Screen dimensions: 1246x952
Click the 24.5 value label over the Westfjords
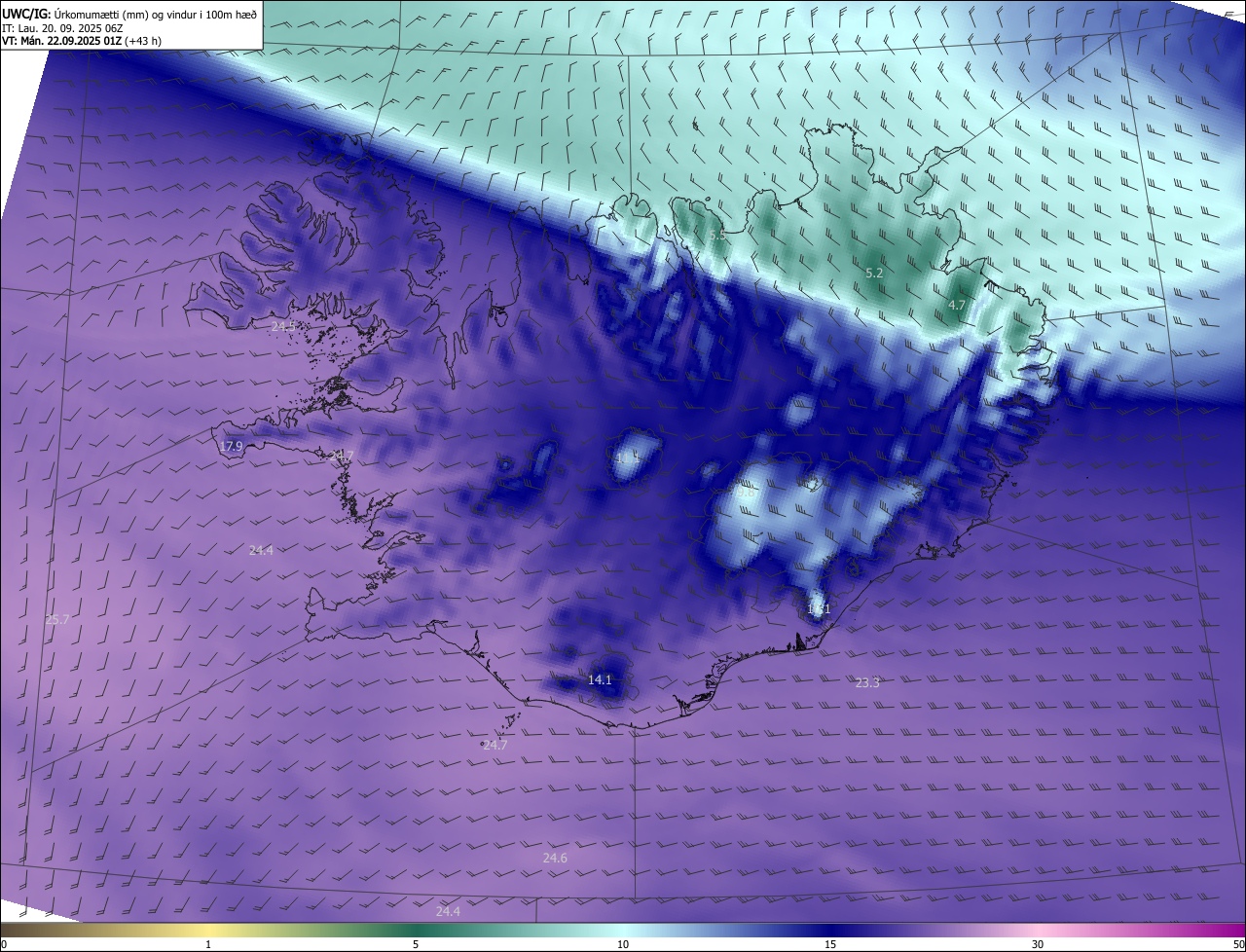283,326
